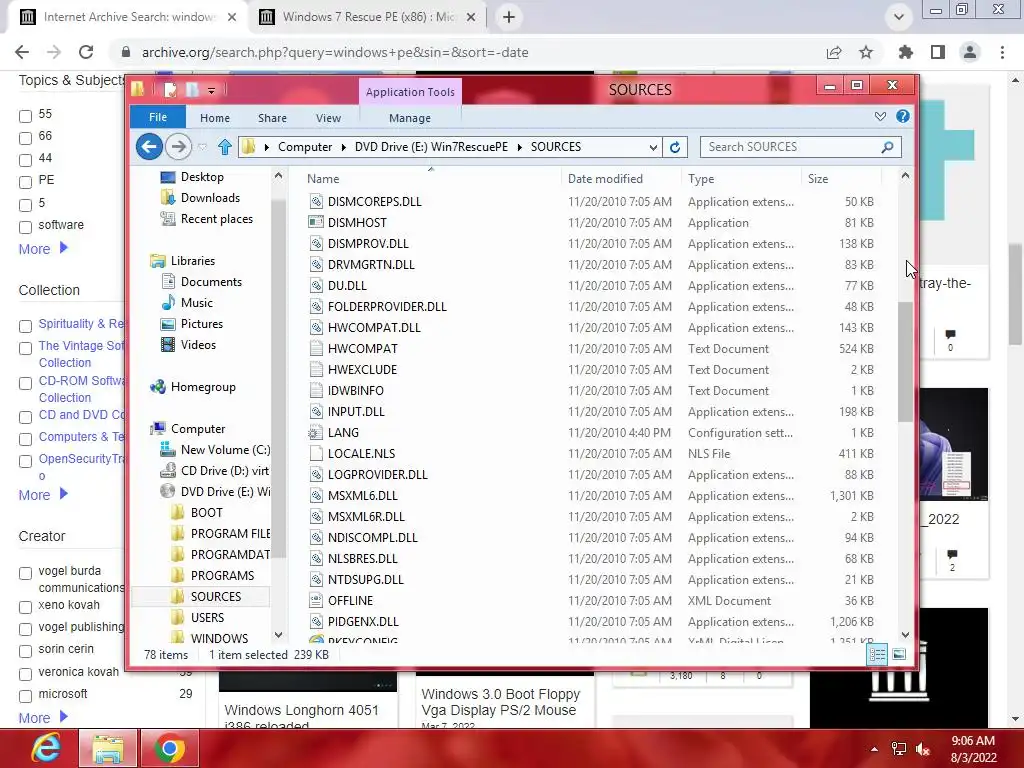1024x768 pixels.
Task: Click the navigation pane scrollbar thumb
Action: pyautogui.click(x=279, y=379)
